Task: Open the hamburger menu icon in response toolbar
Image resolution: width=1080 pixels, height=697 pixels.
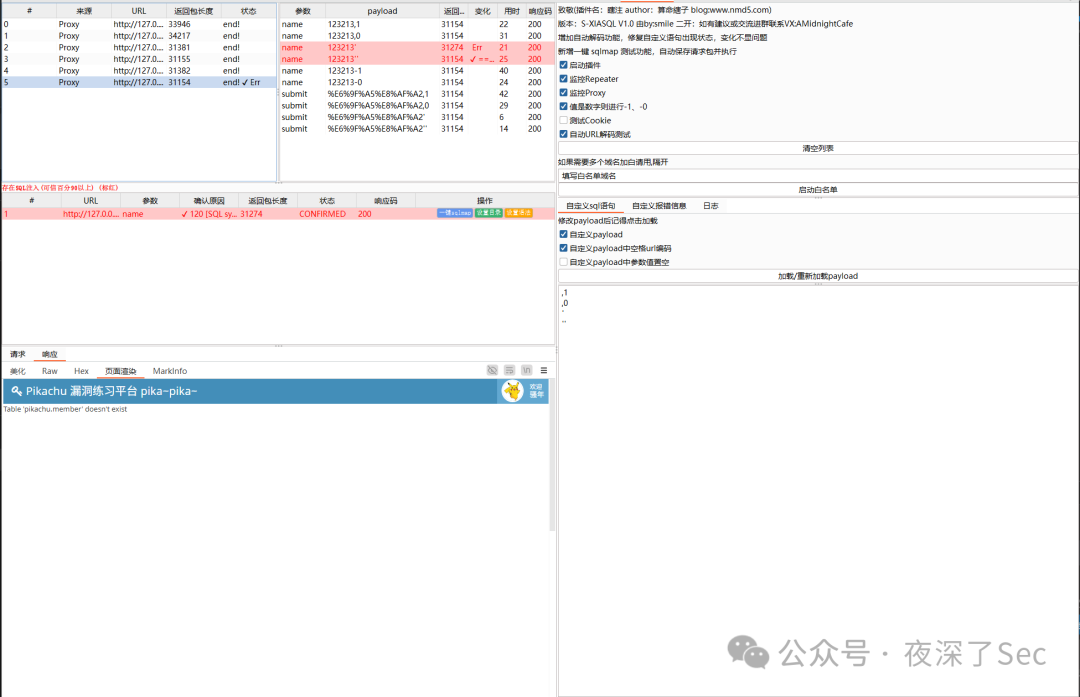Action: 543,371
